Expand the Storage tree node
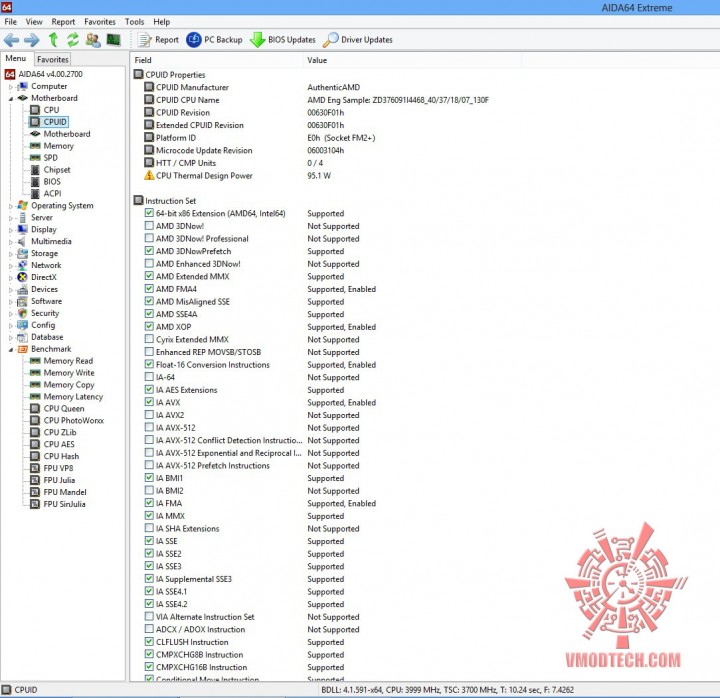 (11, 254)
